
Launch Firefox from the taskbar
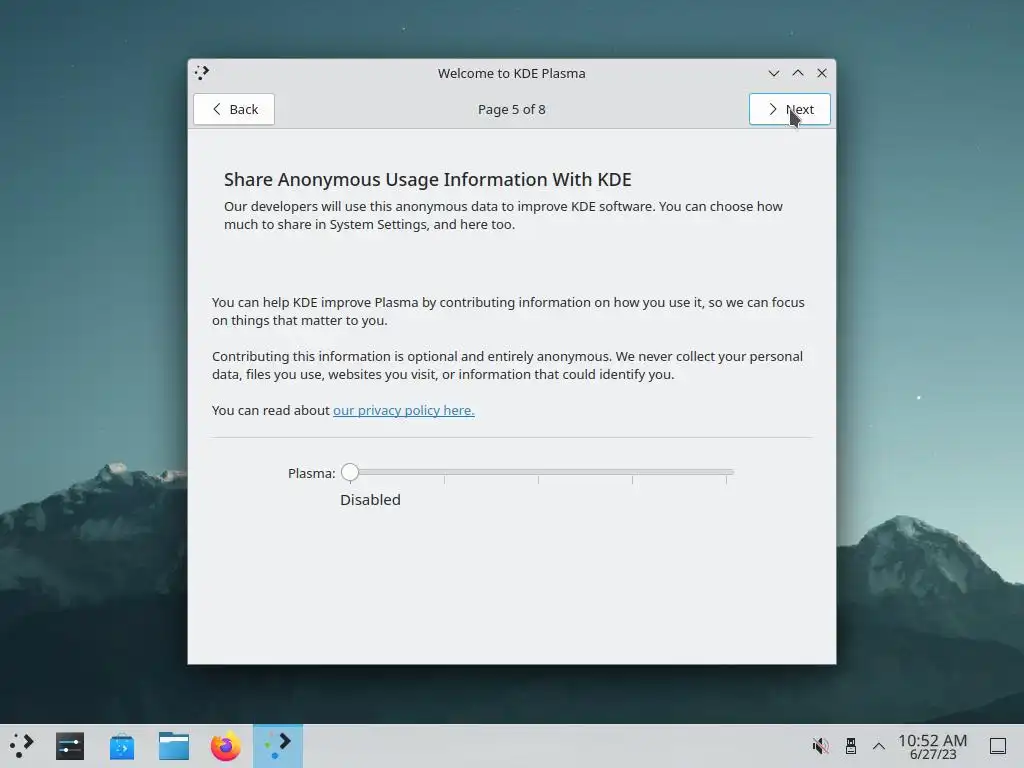click(225, 746)
